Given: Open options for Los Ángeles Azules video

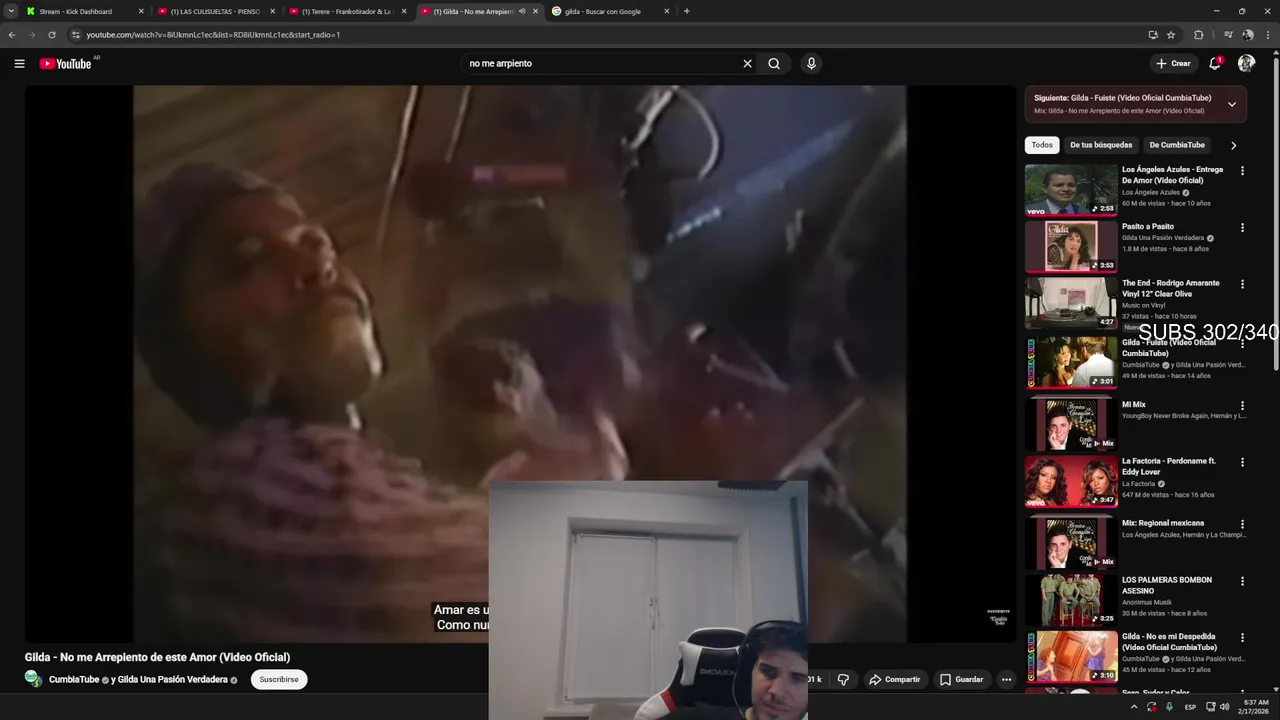Looking at the screenshot, I should (x=1242, y=171).
